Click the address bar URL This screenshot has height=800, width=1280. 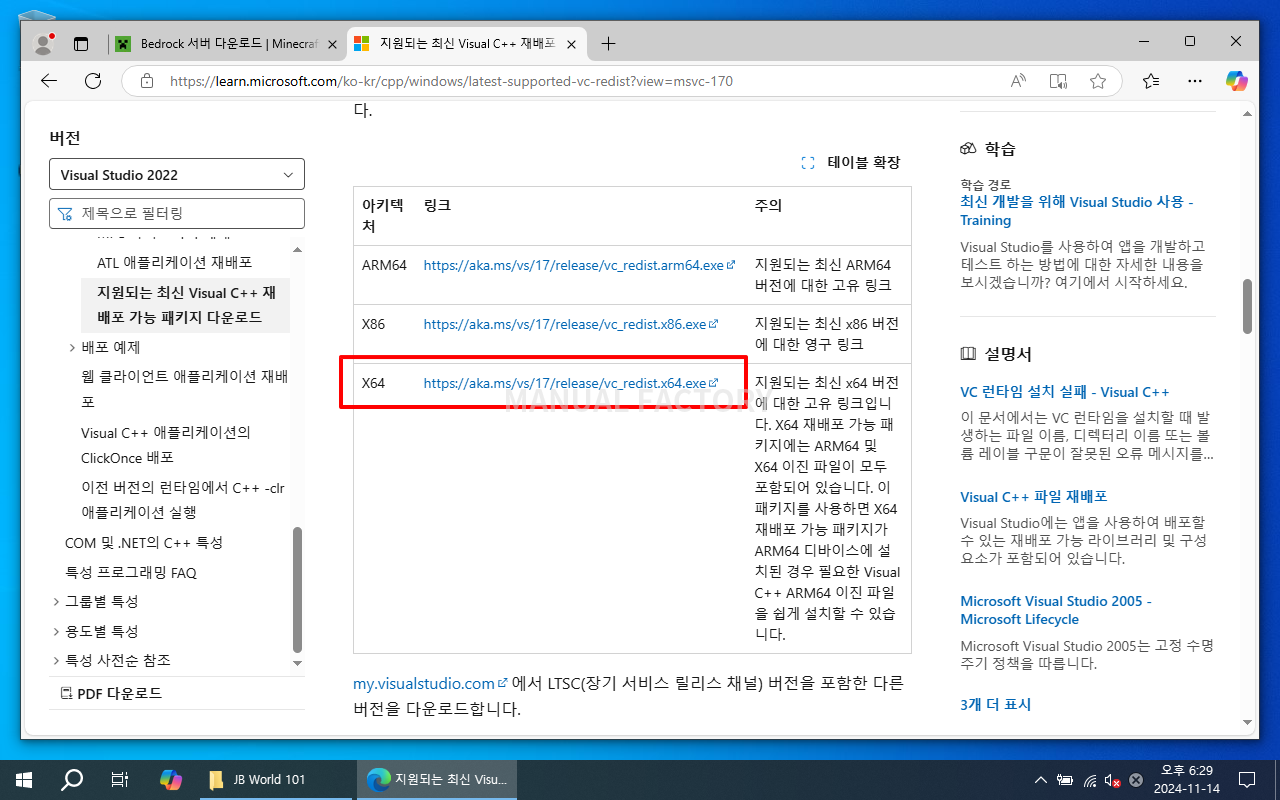(x=451, y=81)
